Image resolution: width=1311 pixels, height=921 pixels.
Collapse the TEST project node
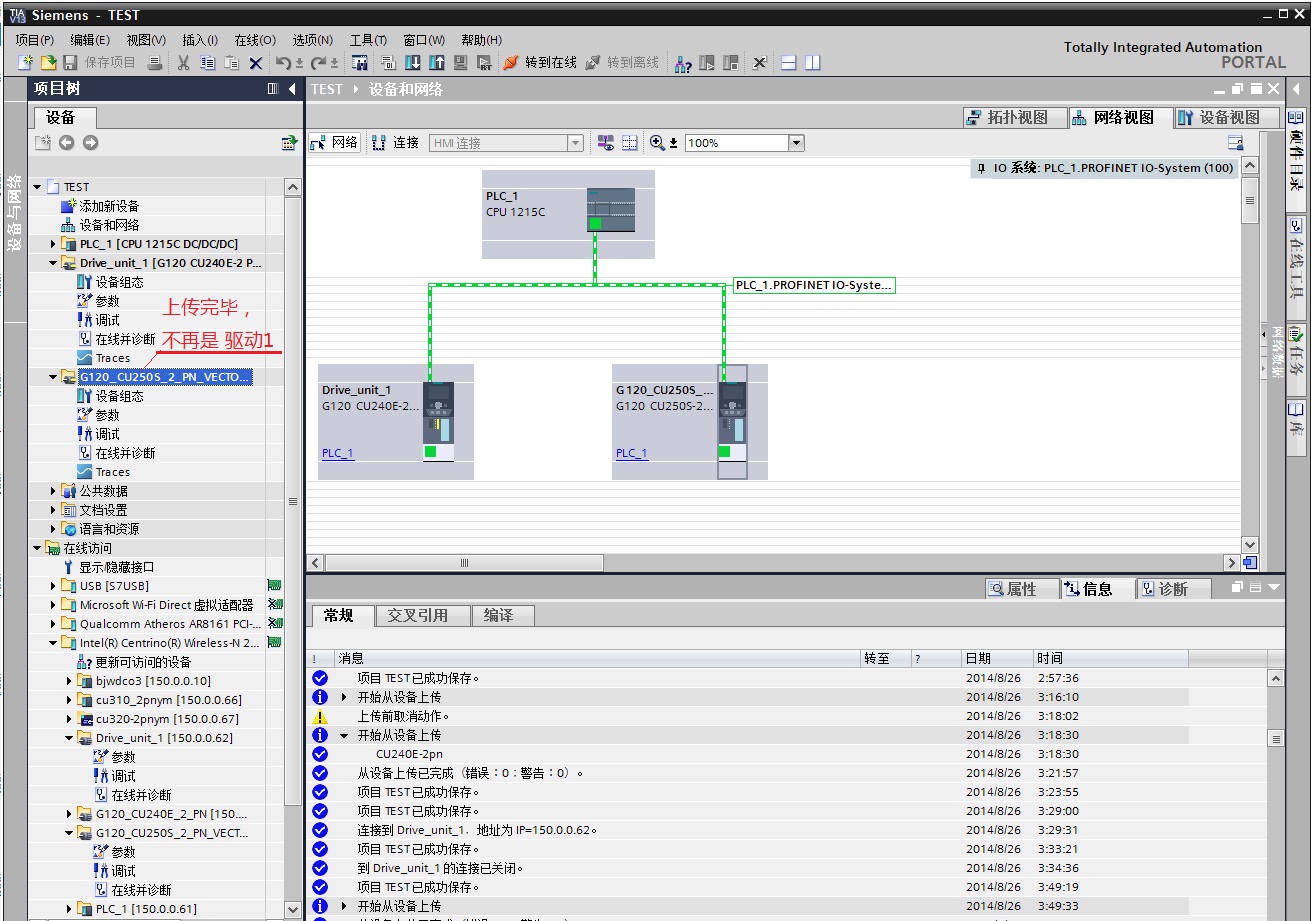pyautogui.click(x=38, y=187)
